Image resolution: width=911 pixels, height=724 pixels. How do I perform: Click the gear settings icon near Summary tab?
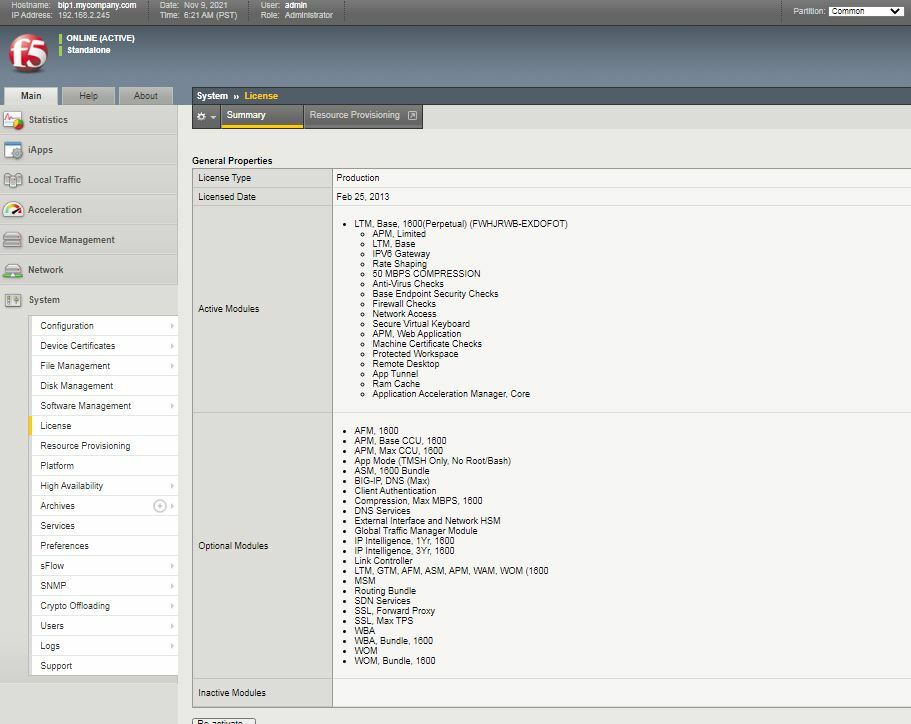(x=201, y=116)
